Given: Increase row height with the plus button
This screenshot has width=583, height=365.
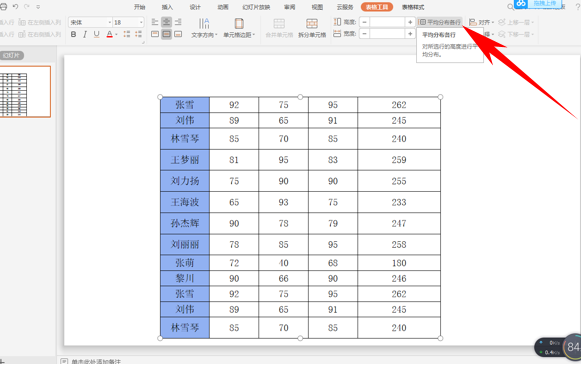Looking at the screenshot, I should coord(410,22).
